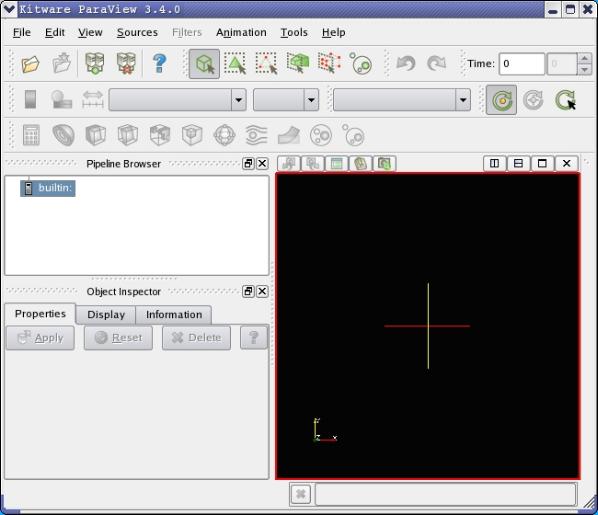This screenshot has width=598, height=515.
Task: Open the Sources menu
Action: pos(137,32)
